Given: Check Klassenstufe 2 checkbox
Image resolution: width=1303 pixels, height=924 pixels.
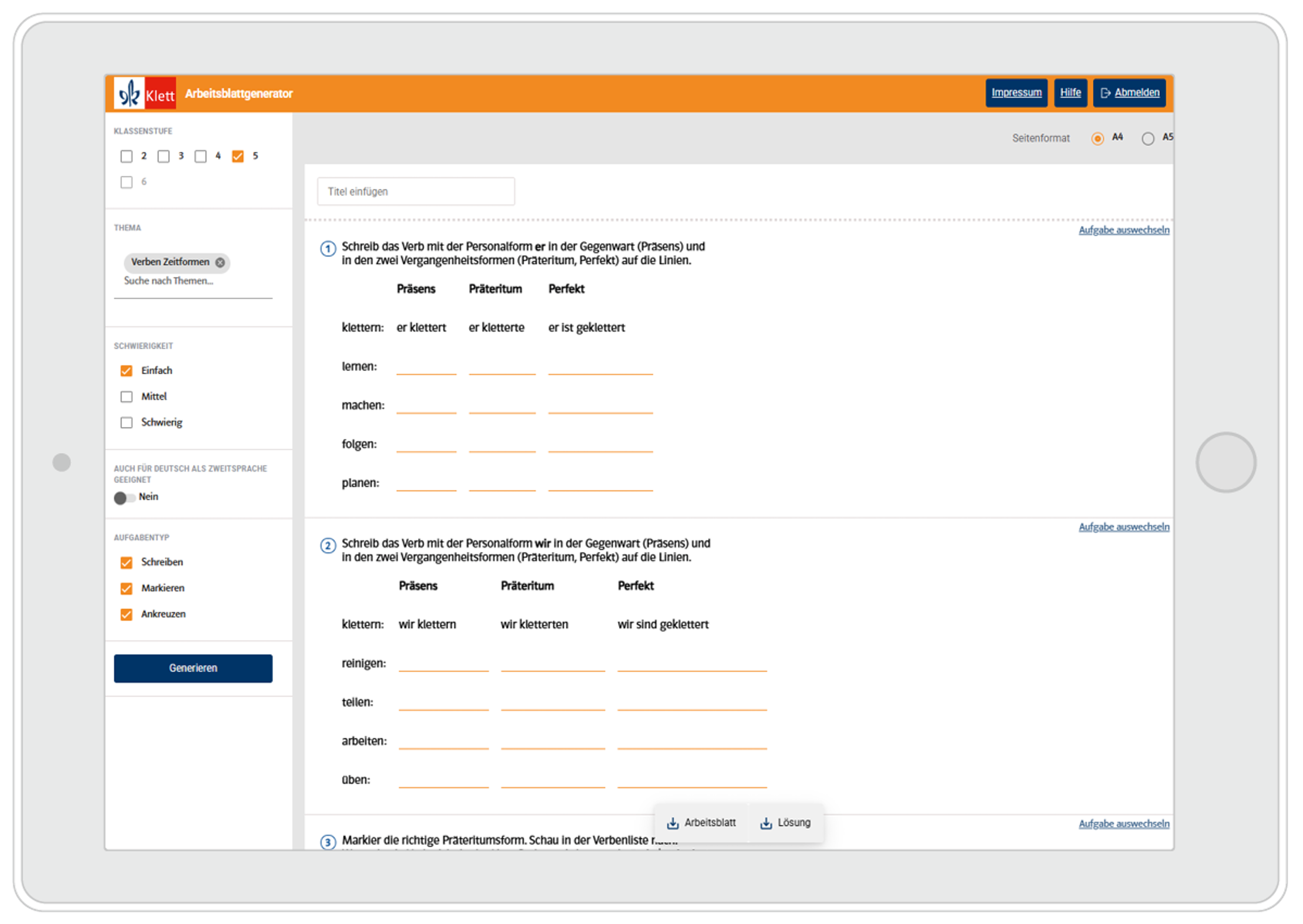Looking at the screenshot, I should (126, 156).
